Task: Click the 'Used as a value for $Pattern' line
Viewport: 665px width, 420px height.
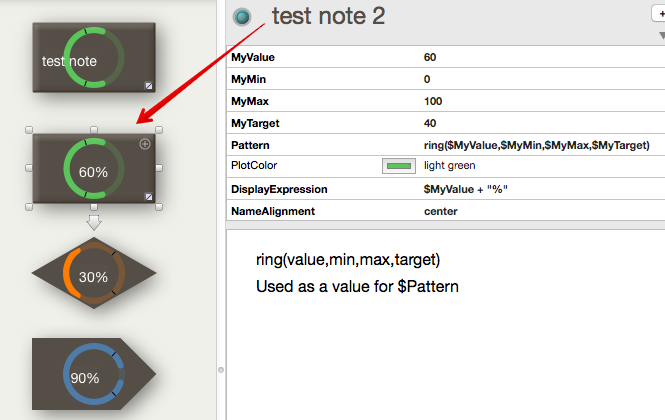Action: pyautogui.click(x=357, y=286)
